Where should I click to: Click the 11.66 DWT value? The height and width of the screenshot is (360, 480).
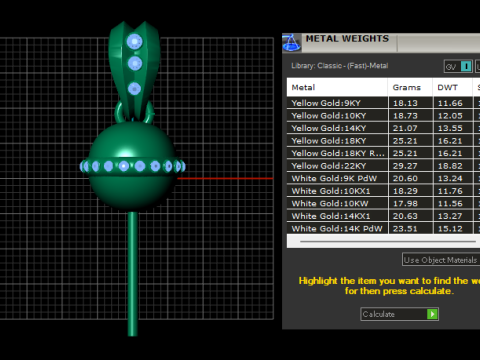click(x=450, y=103)
